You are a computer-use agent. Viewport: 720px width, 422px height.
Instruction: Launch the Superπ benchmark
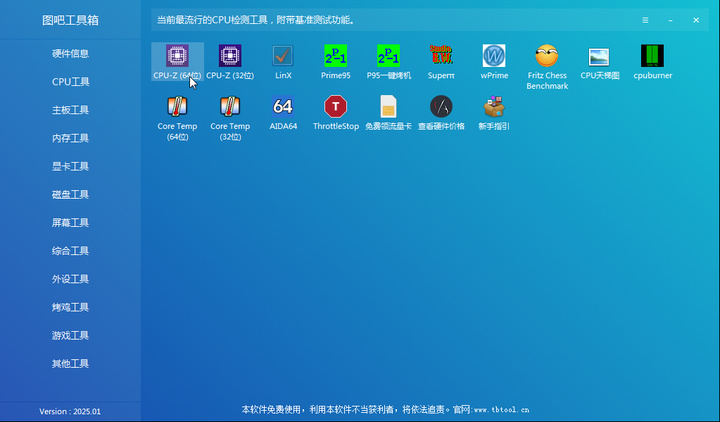(441, 62)
